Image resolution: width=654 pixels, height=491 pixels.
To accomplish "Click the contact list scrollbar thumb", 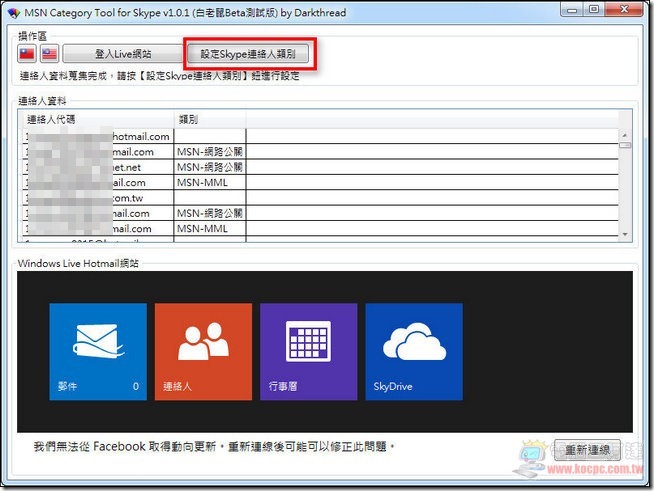I will tap(625, 145).
